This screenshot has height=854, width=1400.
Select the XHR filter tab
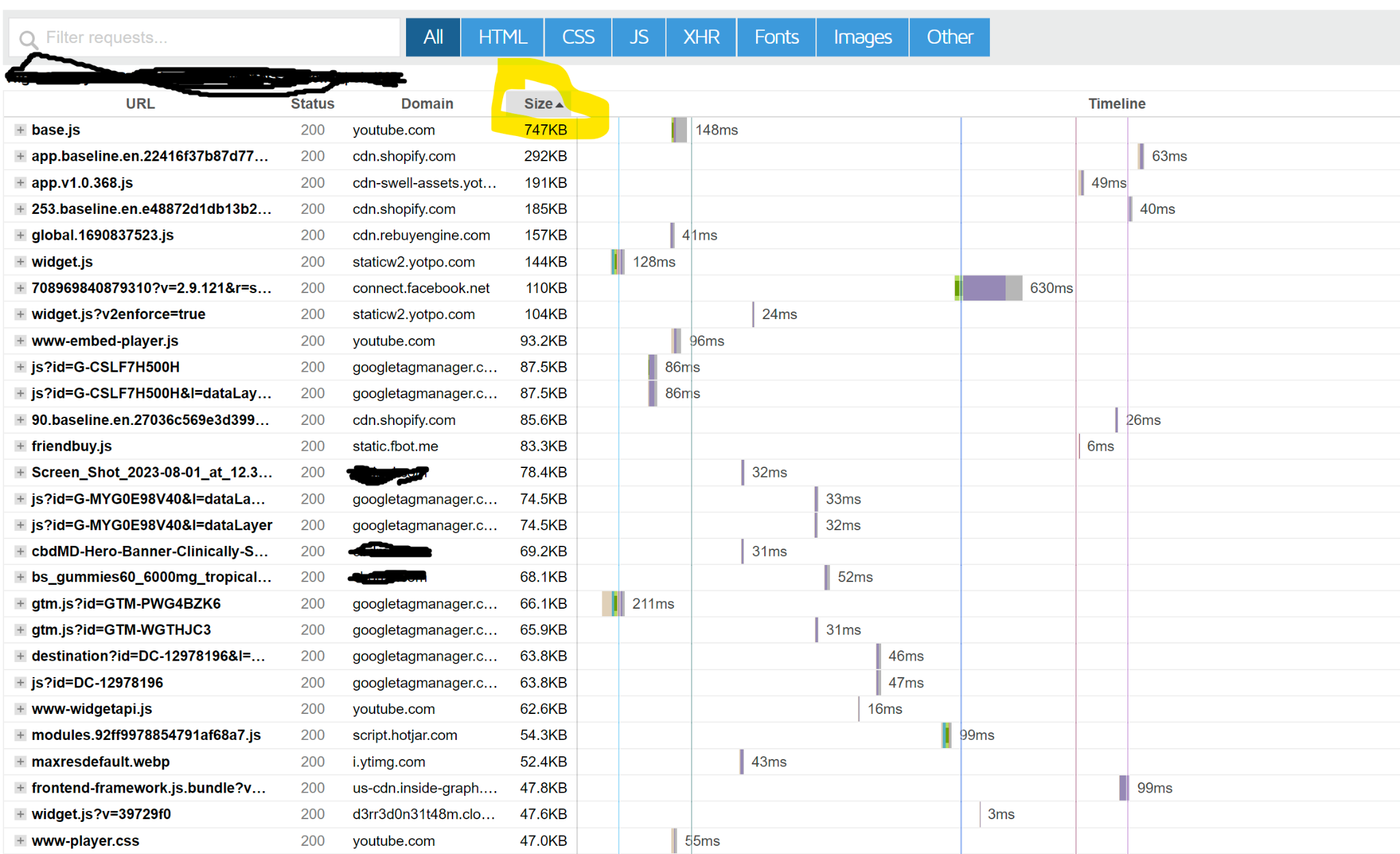pyautogui.click(x=701, y=37)
